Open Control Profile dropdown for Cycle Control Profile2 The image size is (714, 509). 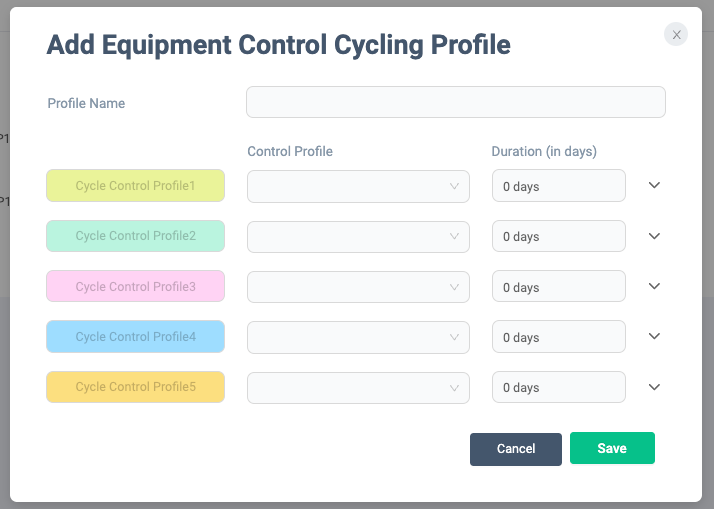point(358,237)
